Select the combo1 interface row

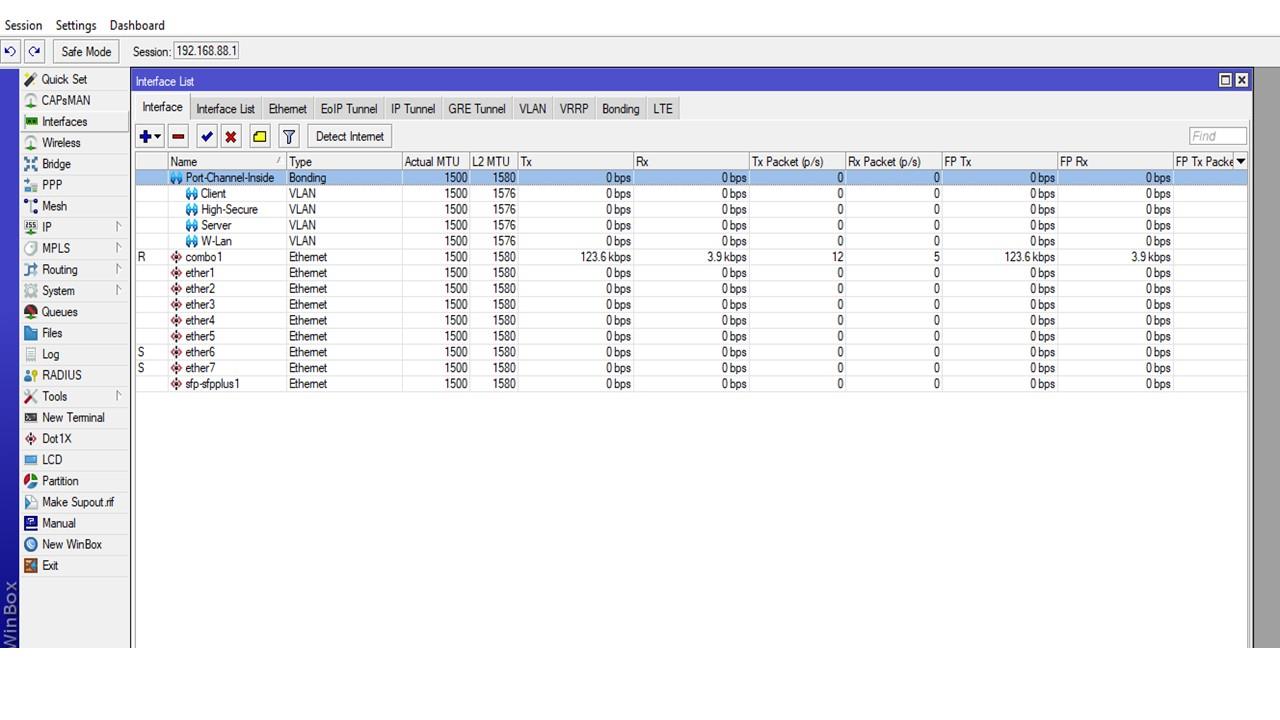(691, 257)
